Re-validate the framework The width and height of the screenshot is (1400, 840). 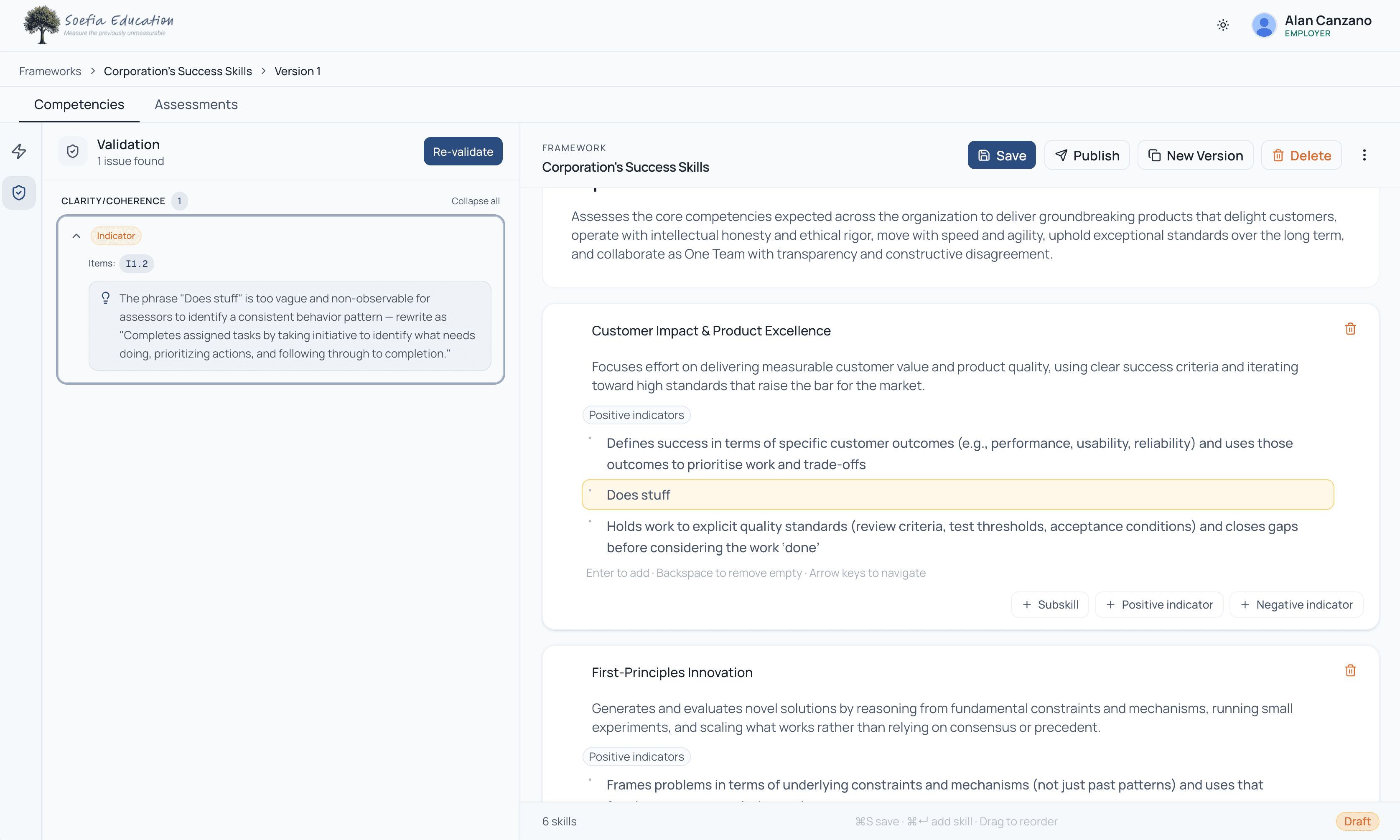click(x=463, y=151)
